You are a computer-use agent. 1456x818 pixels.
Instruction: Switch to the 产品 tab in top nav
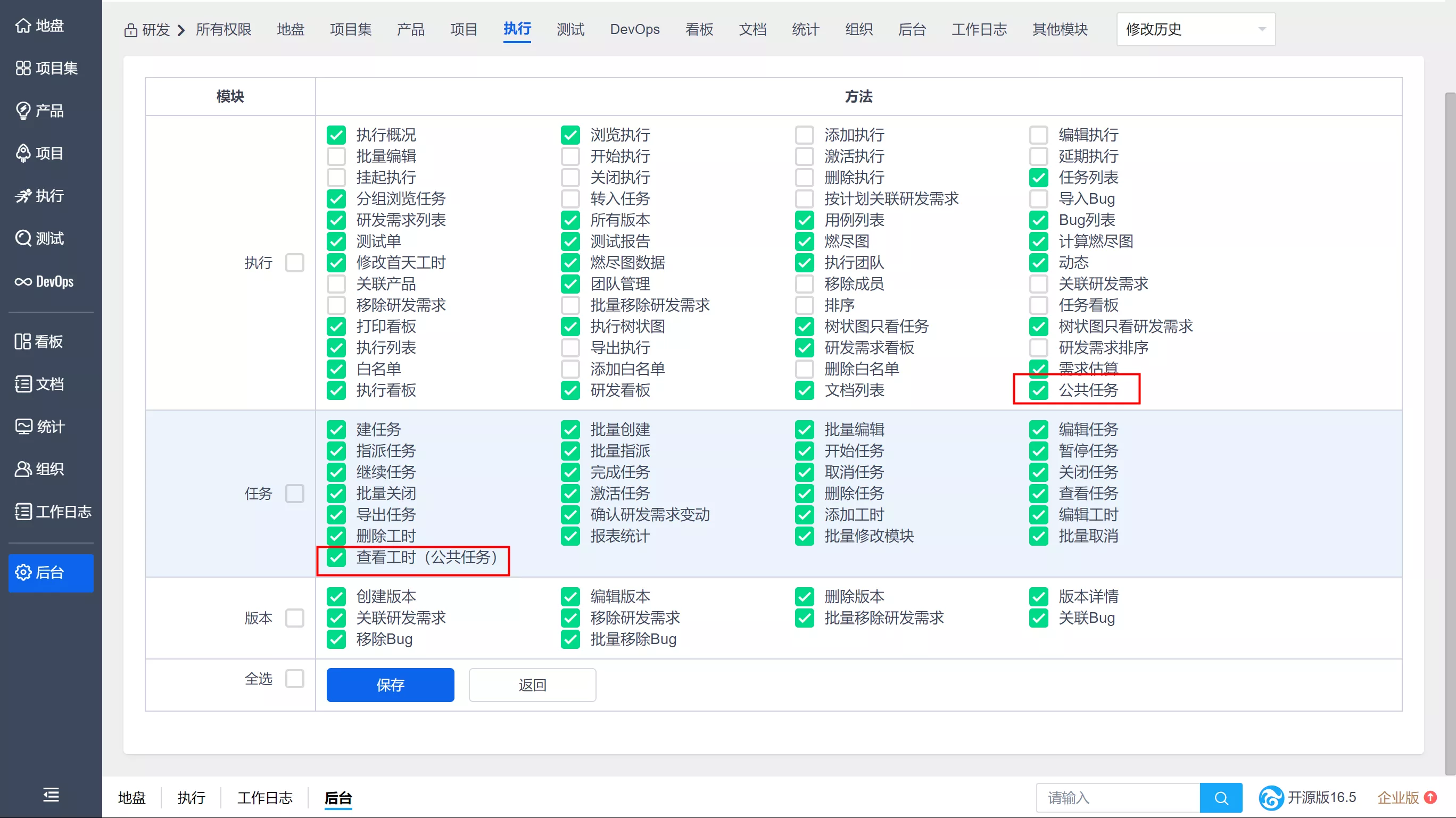tap(411, 29)
